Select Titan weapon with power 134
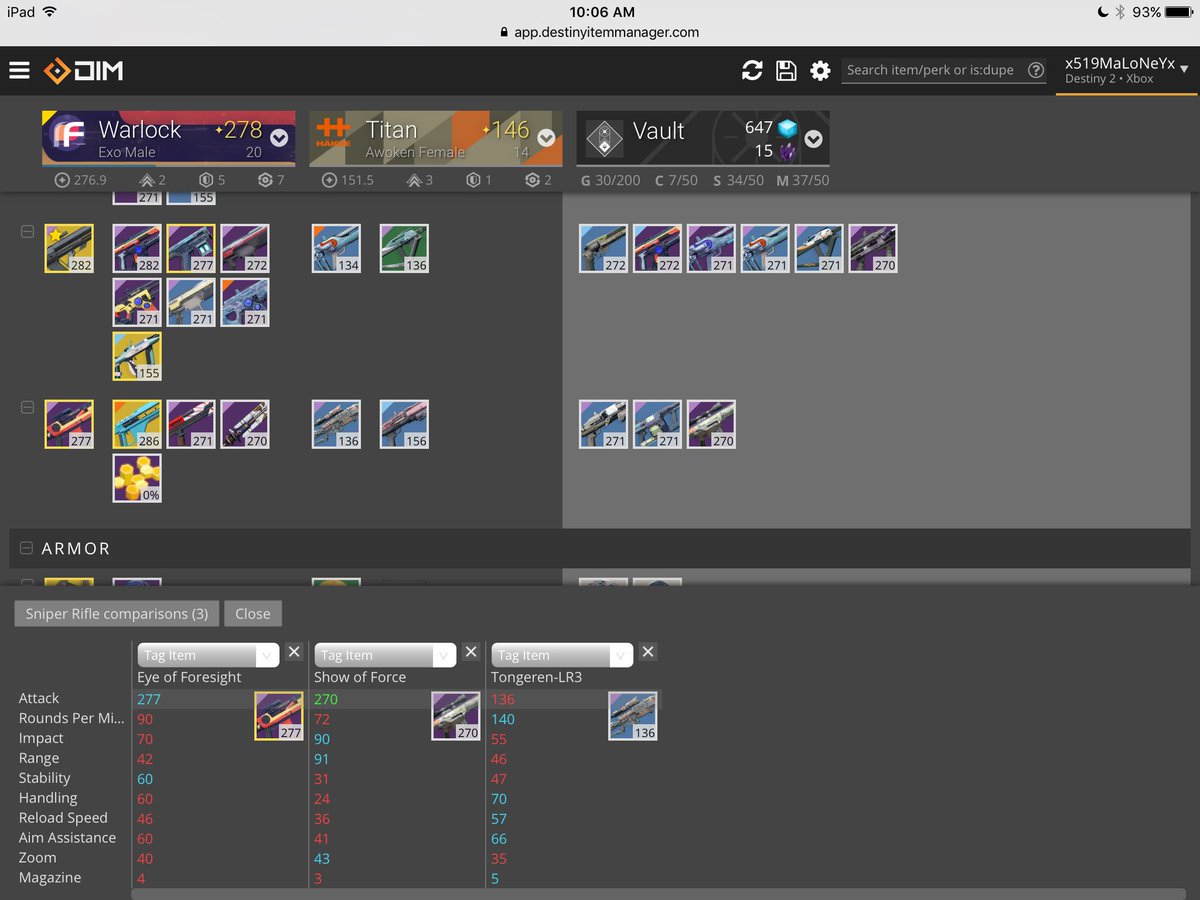Image resolution: width=1200 pixels, height=900 pixels. 336,248
